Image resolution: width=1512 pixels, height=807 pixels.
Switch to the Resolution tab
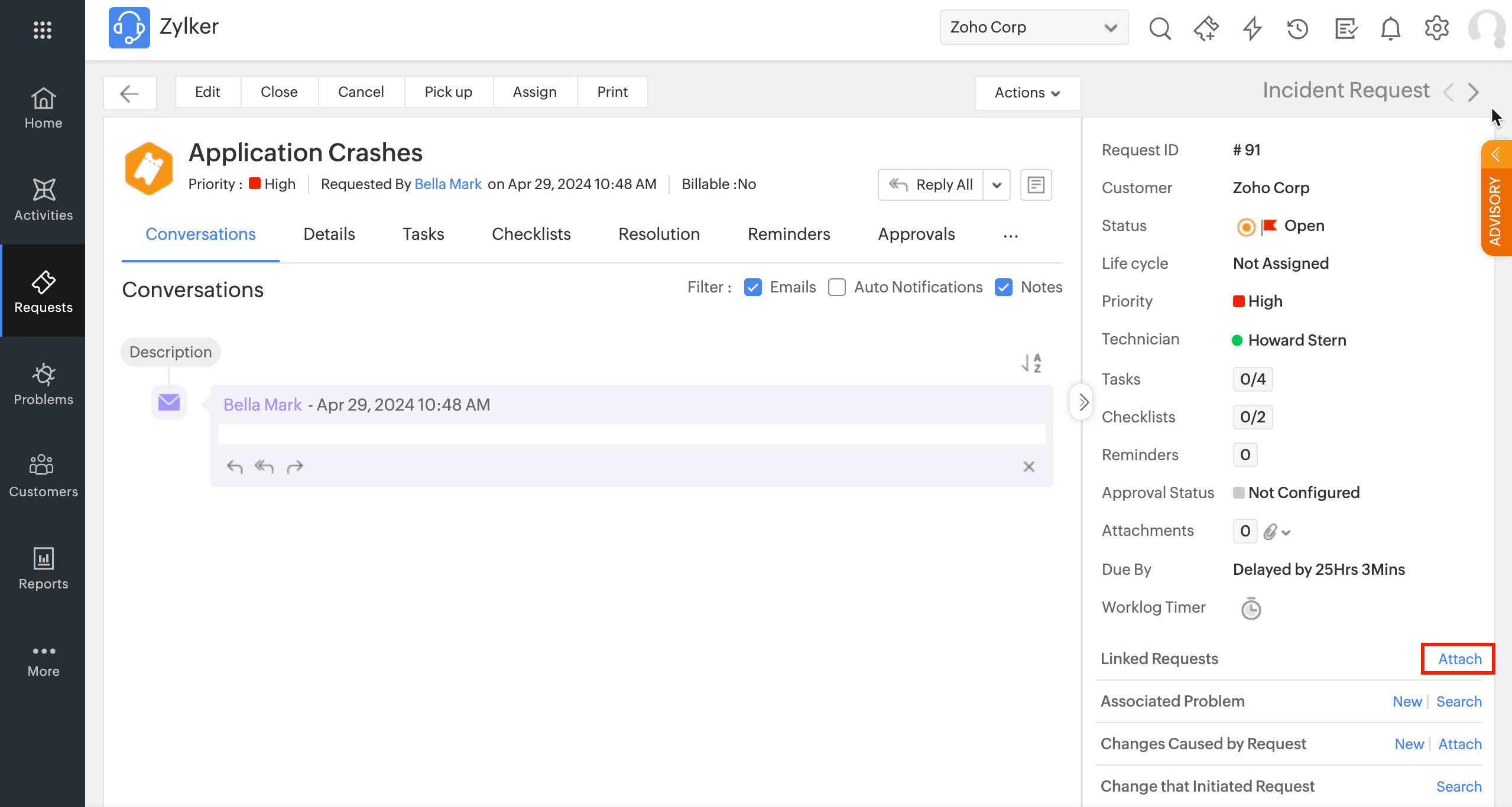658,235
